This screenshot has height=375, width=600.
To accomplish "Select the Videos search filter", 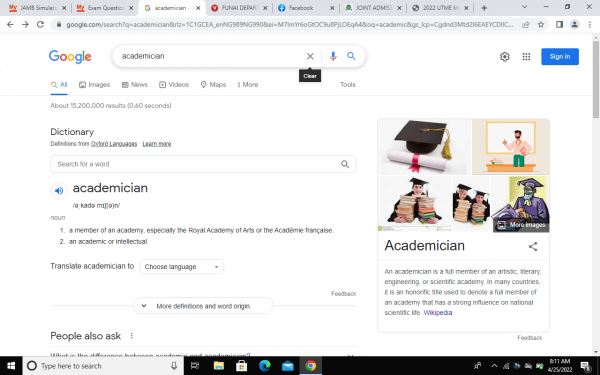I will coord(174,85).
